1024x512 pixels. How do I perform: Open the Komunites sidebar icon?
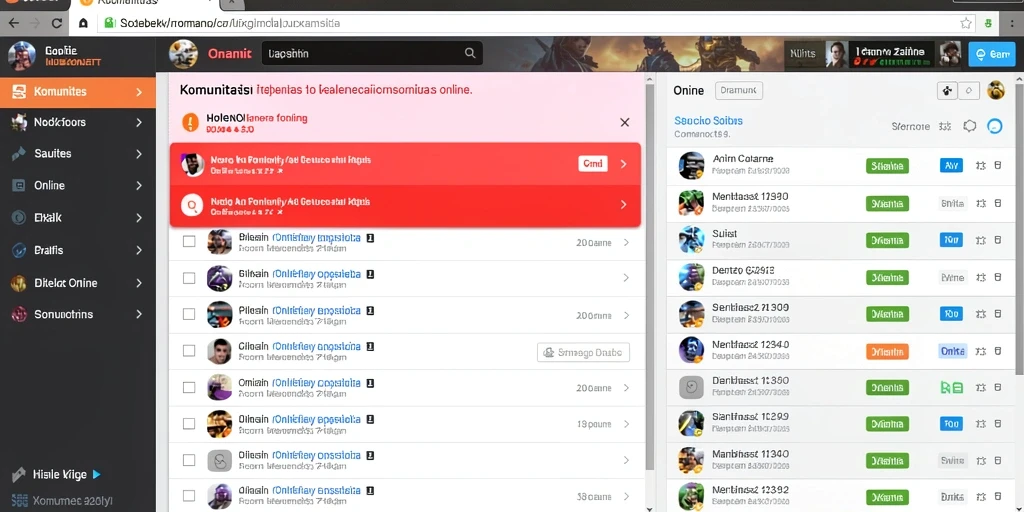[x=19, y=92]
